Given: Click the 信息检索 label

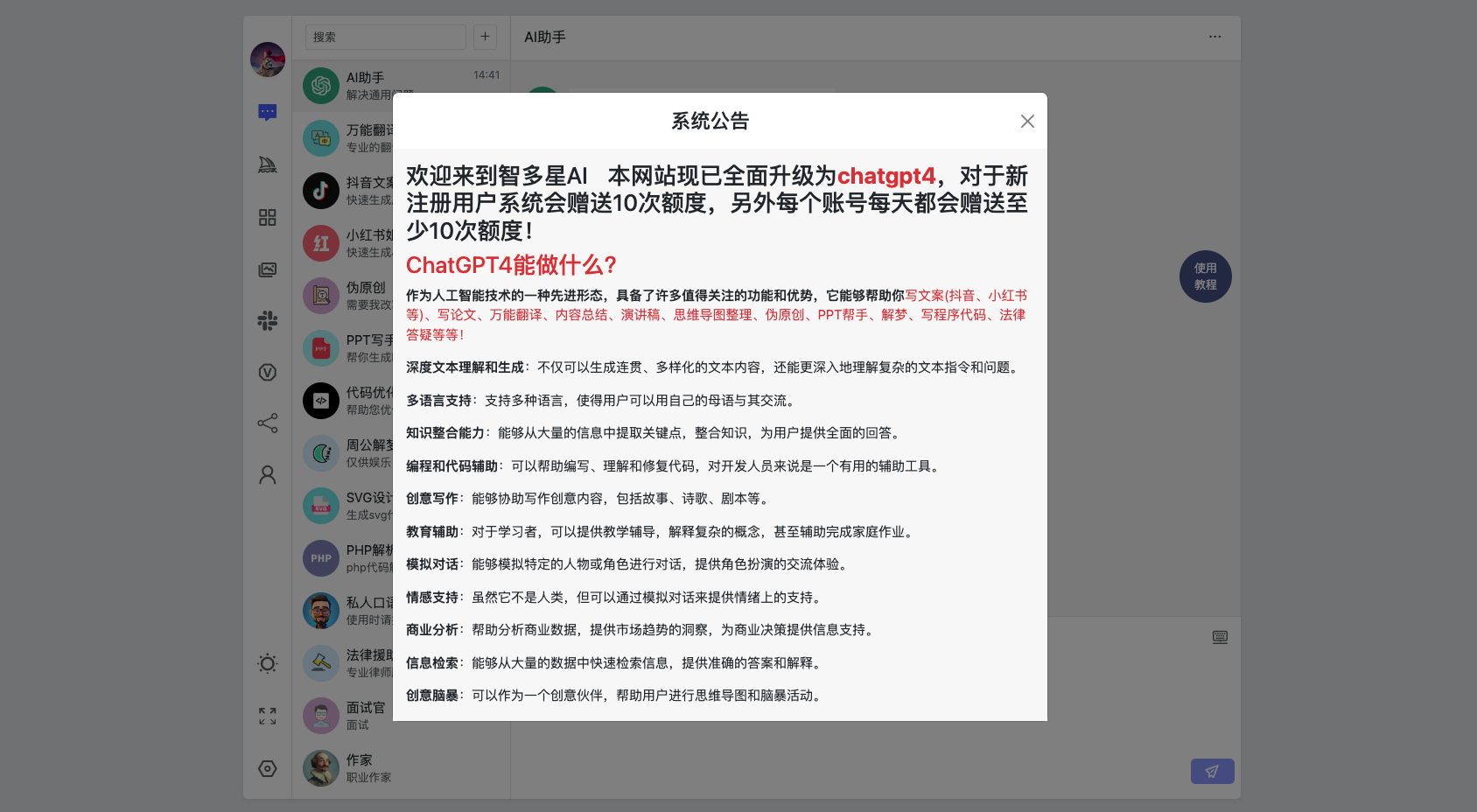Looking at the screenshot, I should (x=432, y=663).
